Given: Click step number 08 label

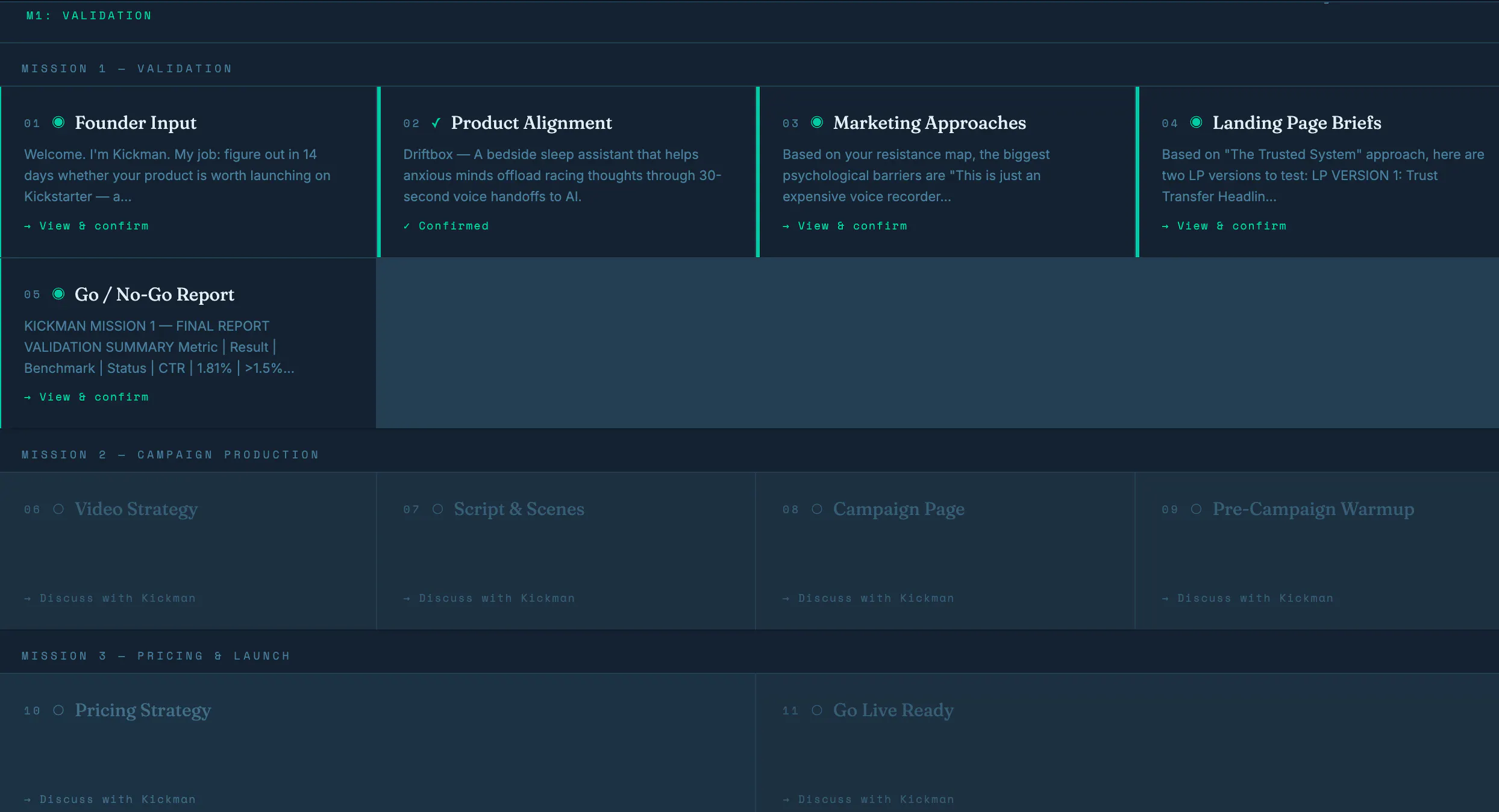Looking at the screenshot, I should (x=790, y=510).
